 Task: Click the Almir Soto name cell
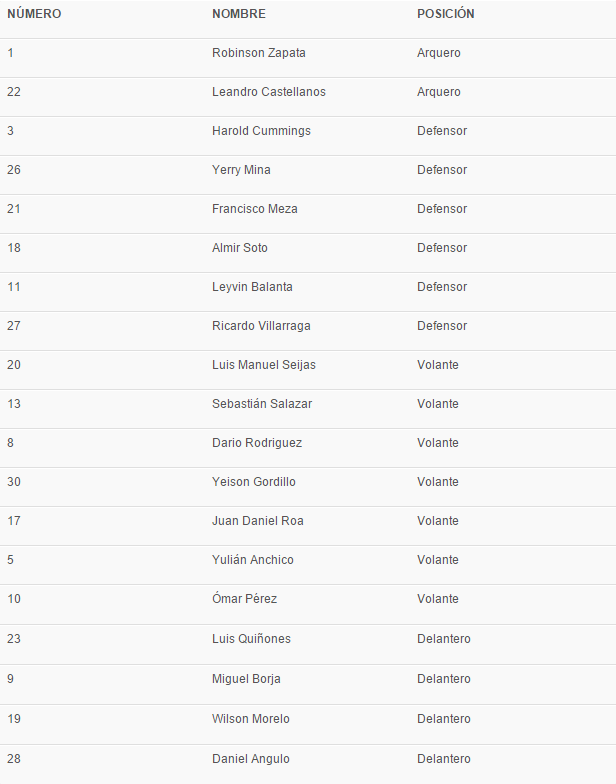click(x=240, y=248)
